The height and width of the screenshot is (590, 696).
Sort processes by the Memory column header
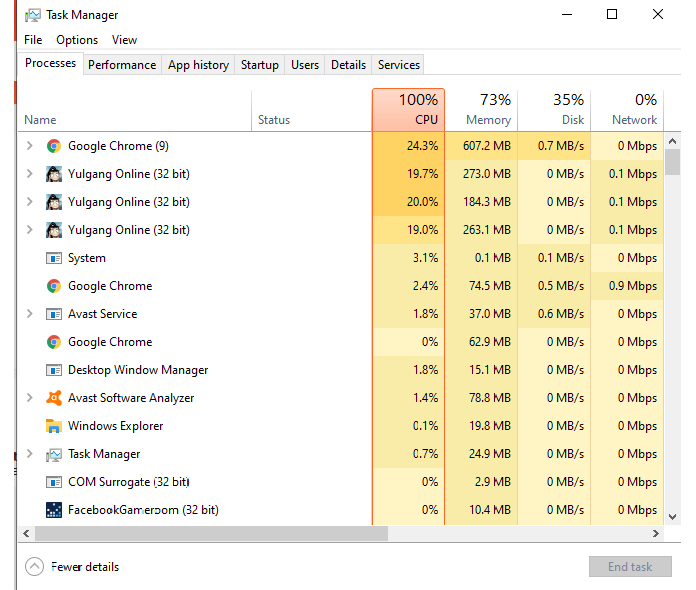481,110
